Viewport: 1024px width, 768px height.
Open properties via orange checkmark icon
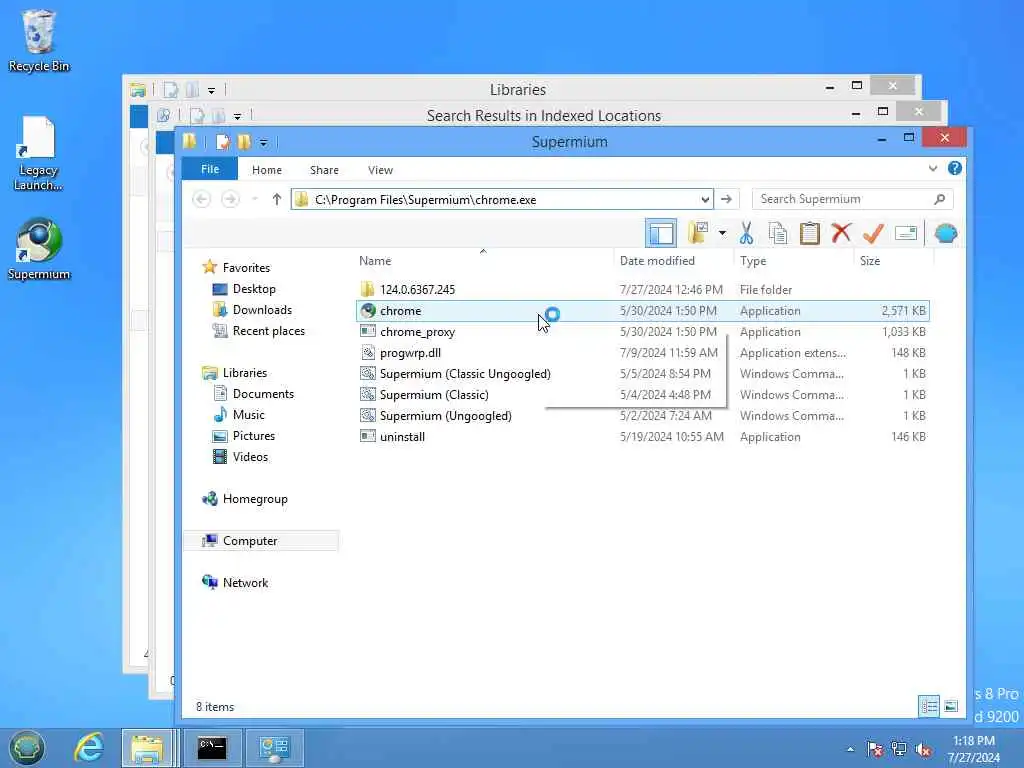tap(873, 233)
